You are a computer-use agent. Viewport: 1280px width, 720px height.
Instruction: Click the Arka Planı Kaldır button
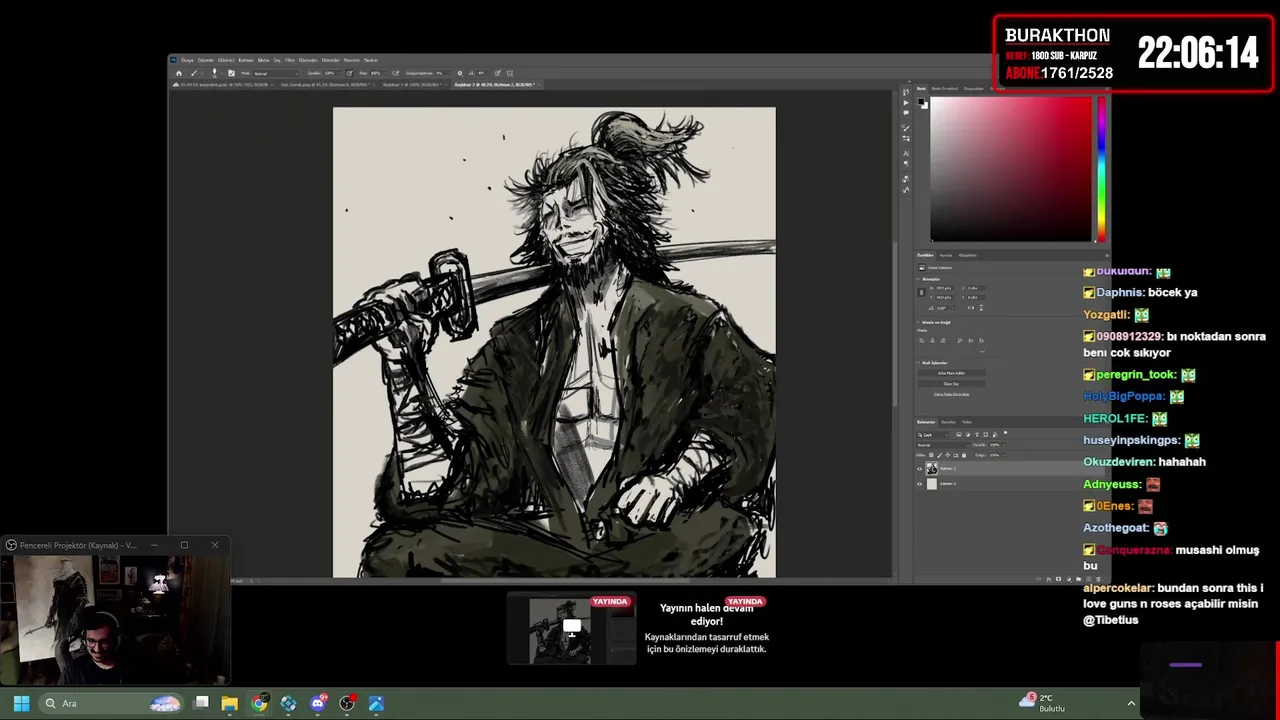click(x=952, y=373)
